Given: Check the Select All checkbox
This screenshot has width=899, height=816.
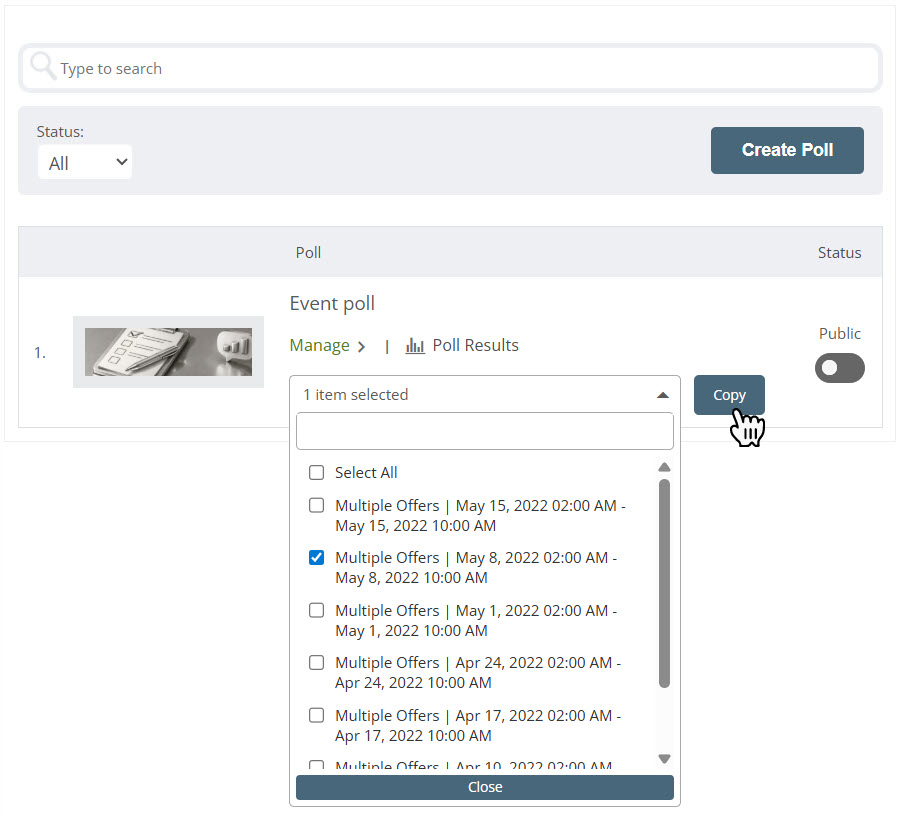Looking at the screenshot, I should [317, 473].
